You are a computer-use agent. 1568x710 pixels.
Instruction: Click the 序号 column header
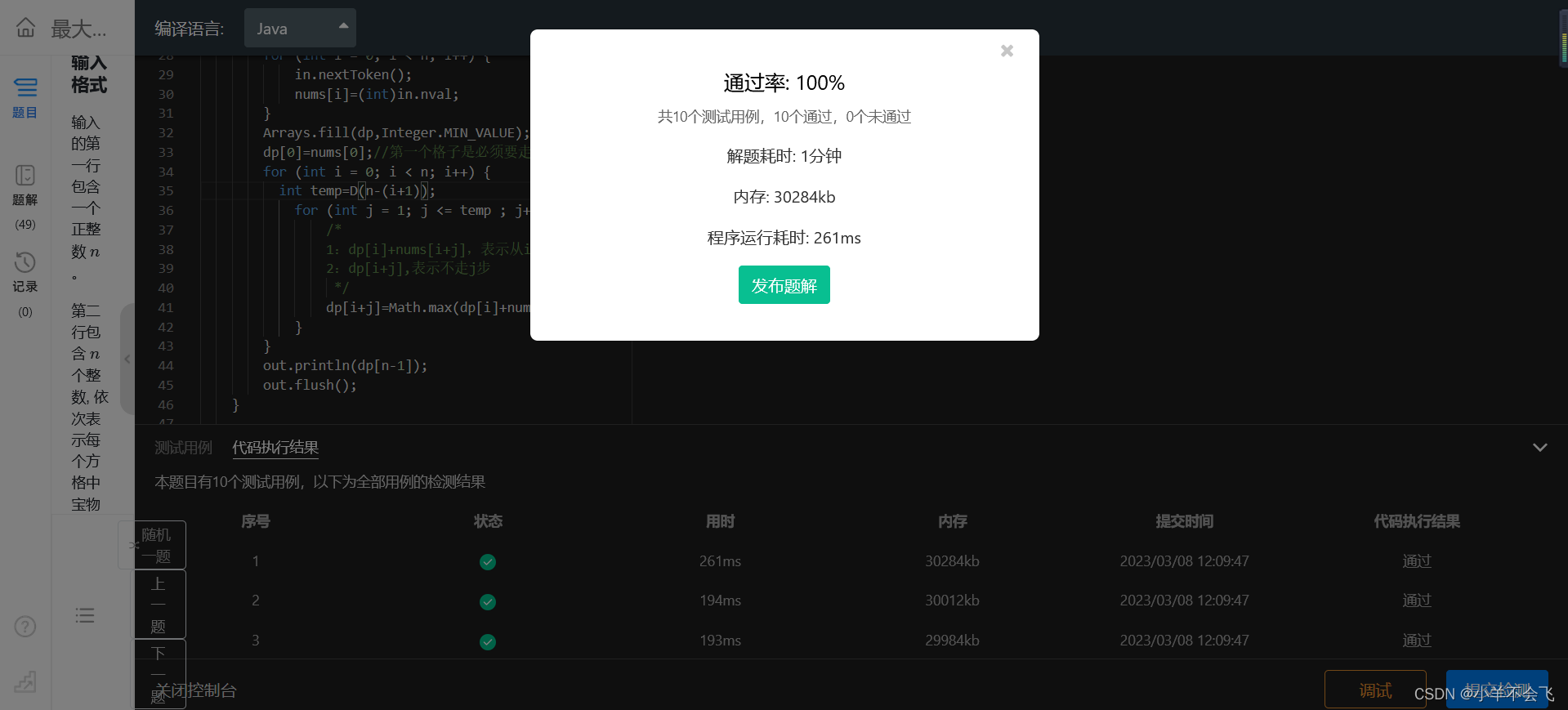pos(256,521)
